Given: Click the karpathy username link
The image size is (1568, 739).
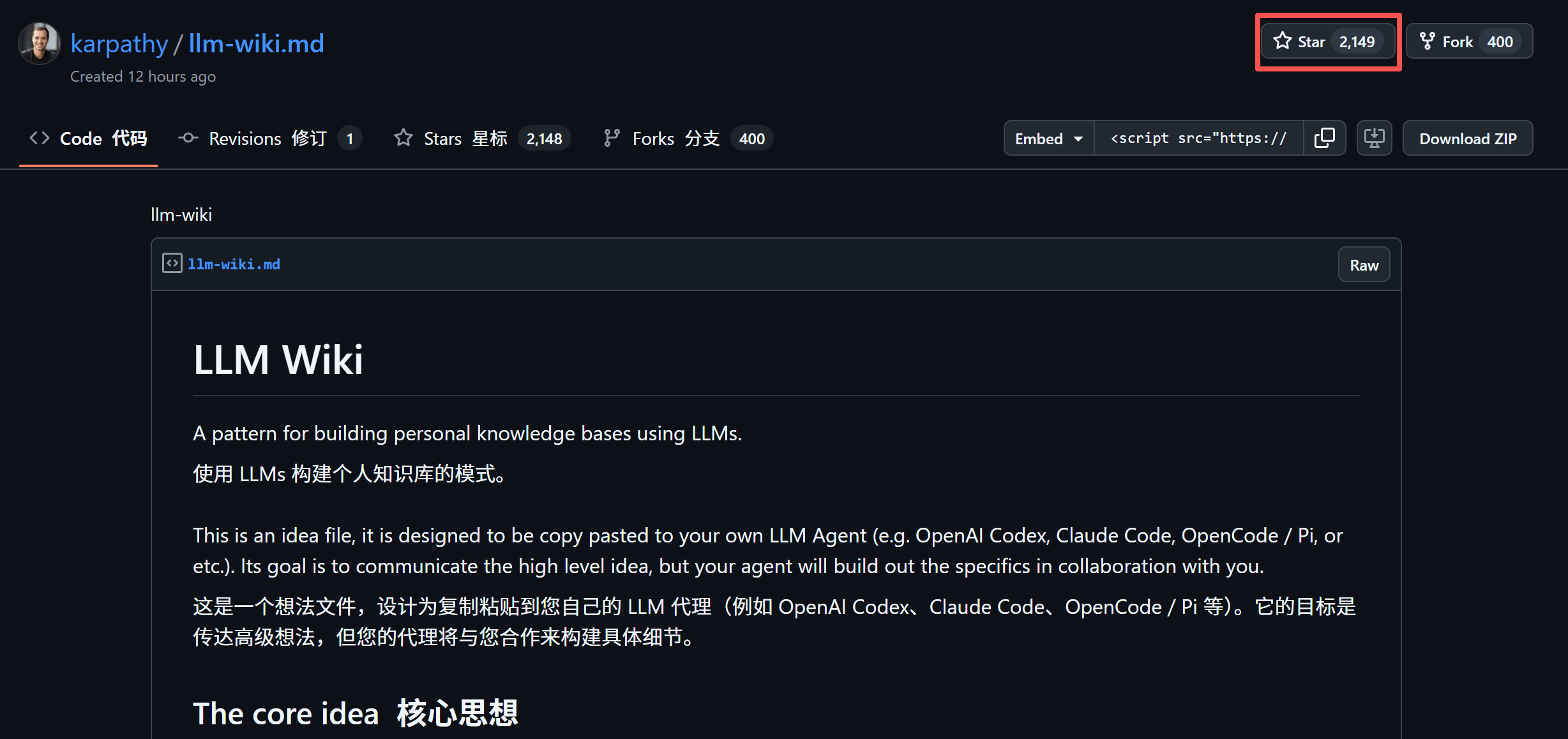Looking at the screenshot, I should point(119,42).
